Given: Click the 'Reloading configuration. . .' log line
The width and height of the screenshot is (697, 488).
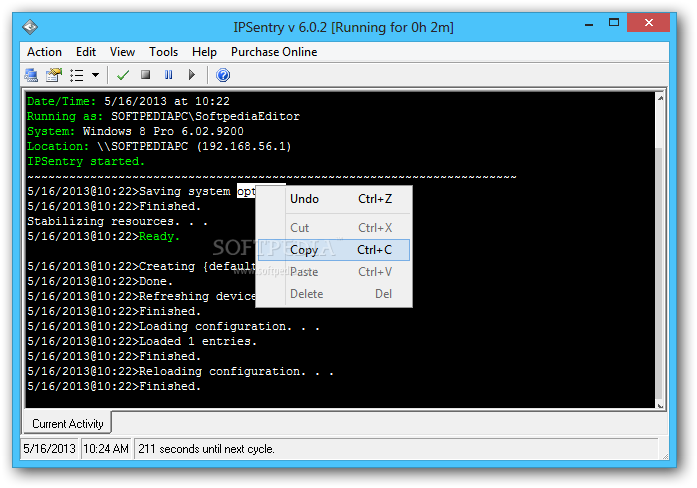Looking at the screenshot, I should pos(180,371).
